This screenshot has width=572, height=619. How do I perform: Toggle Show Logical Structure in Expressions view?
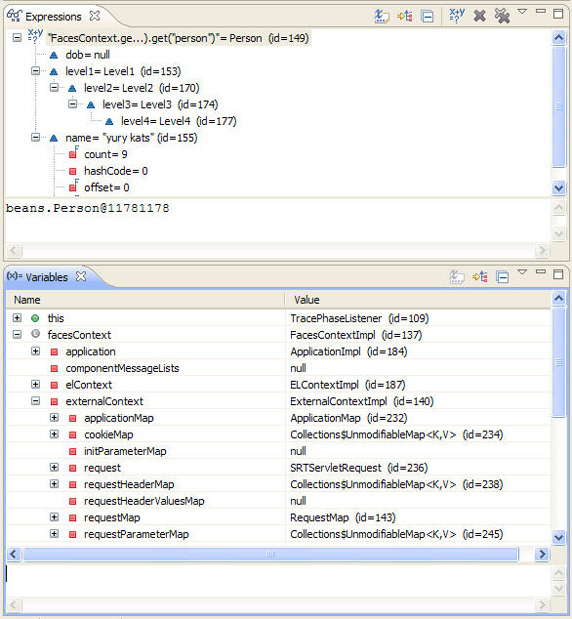(405, 16)
